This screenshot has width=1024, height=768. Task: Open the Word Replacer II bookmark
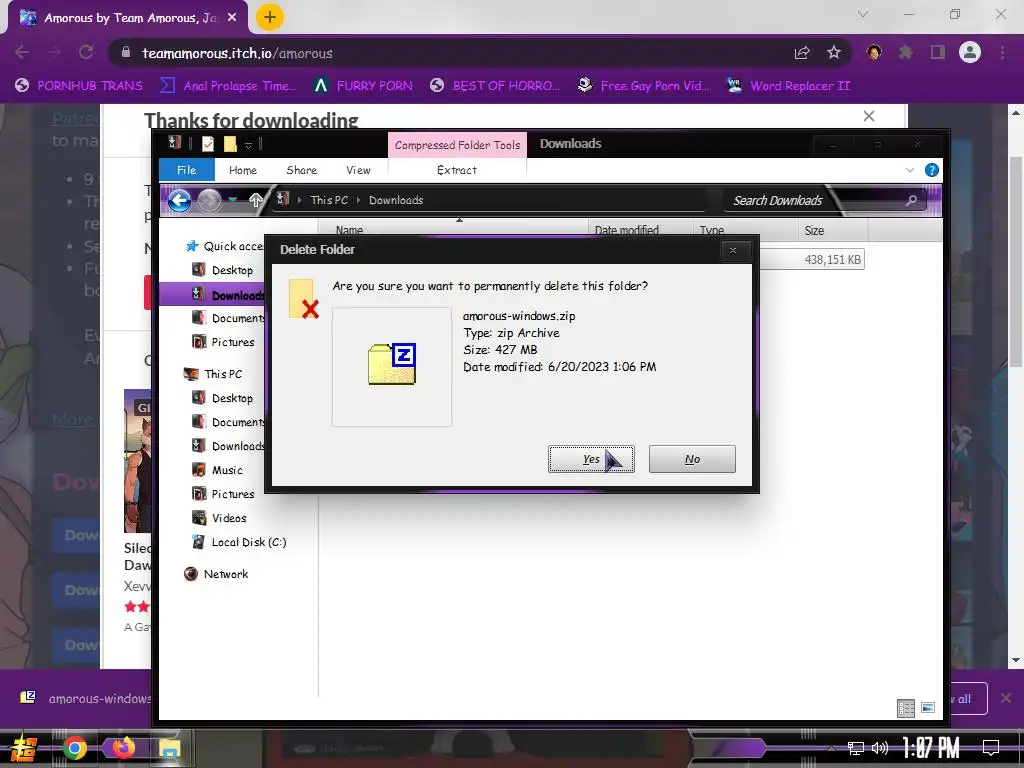(788, 86)
